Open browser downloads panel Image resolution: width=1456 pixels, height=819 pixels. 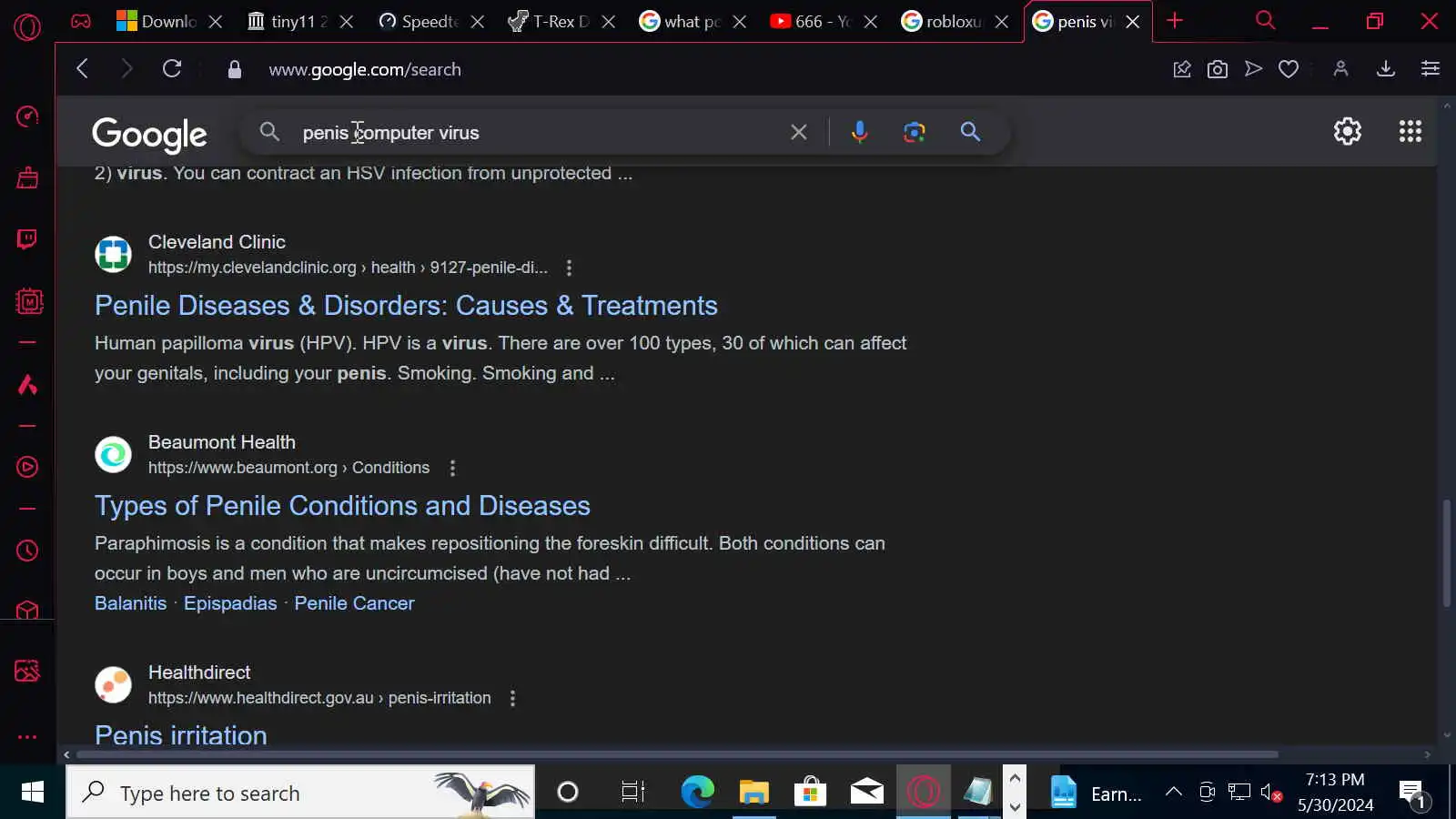(1386, 68)
